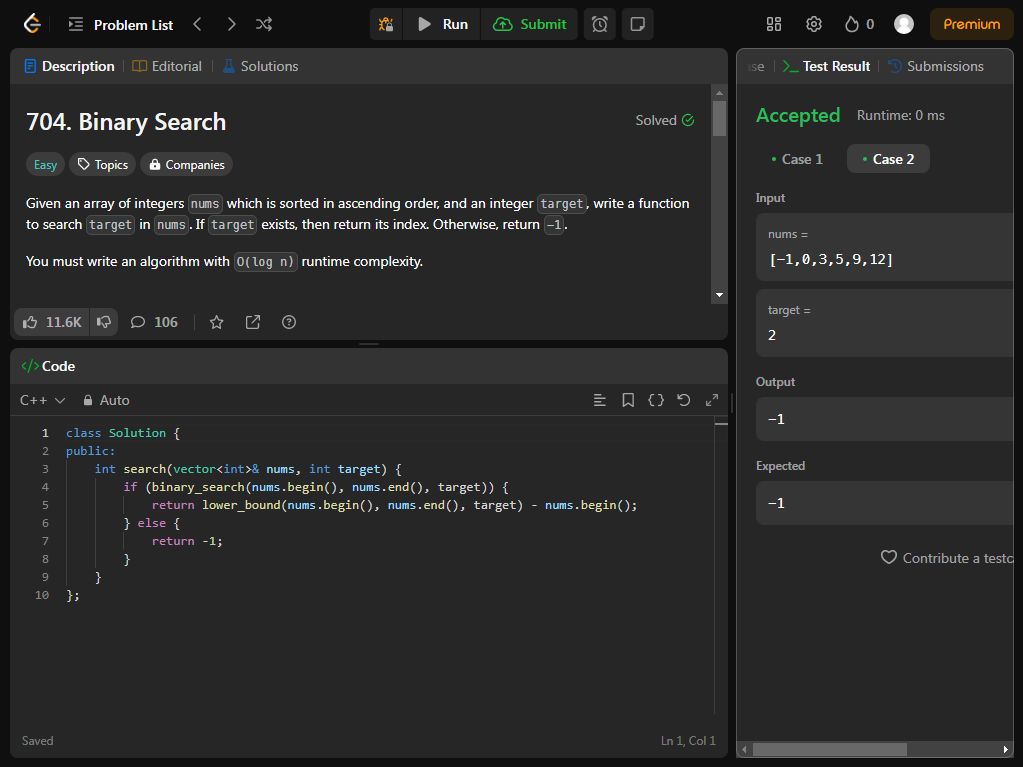Click the Easy difficulty tag
This screenshot has width=1023, height=767.
pos(45,164)
